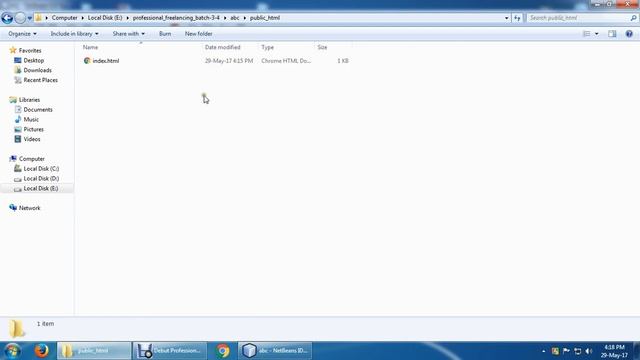This screenshot has height=360, width=640.
Task: Switch to public_html taskbar window
Action: click(x=94, y=351)
